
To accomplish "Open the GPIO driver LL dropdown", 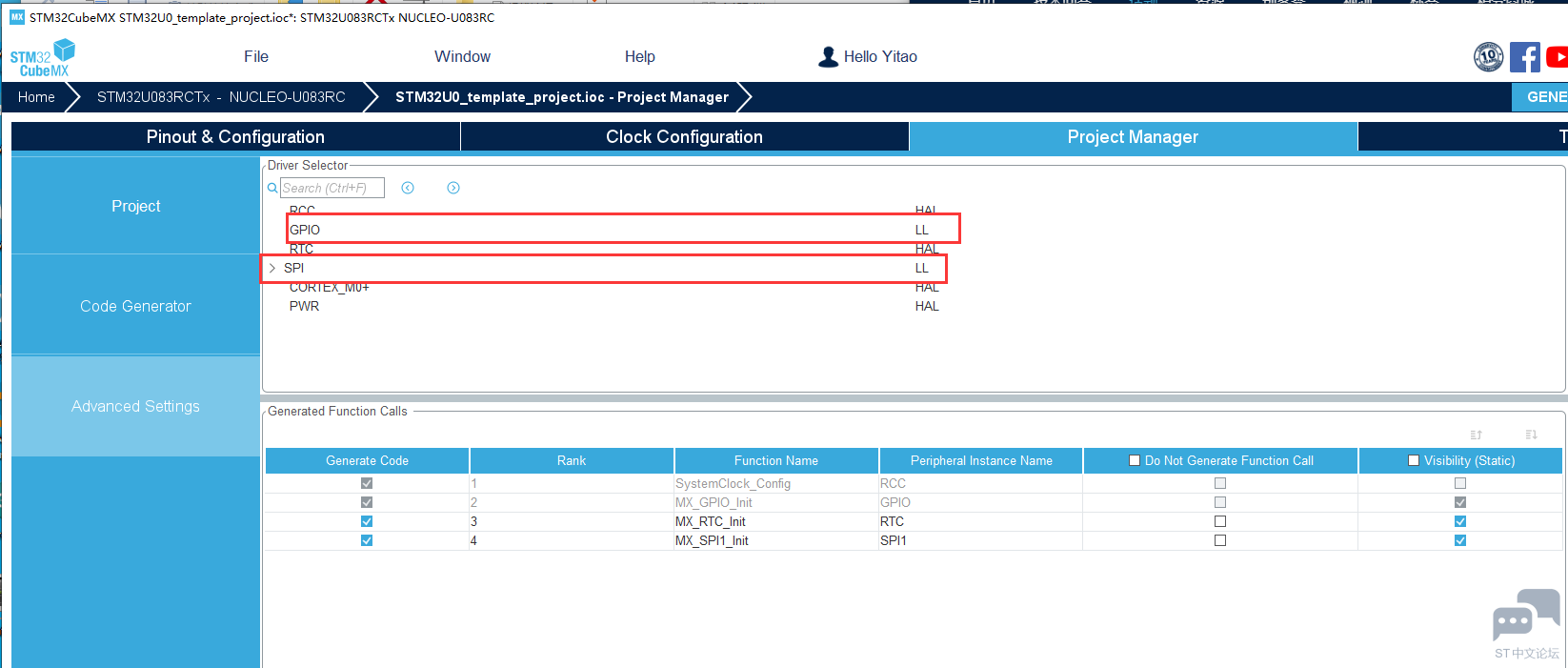I will coord(922,230).
